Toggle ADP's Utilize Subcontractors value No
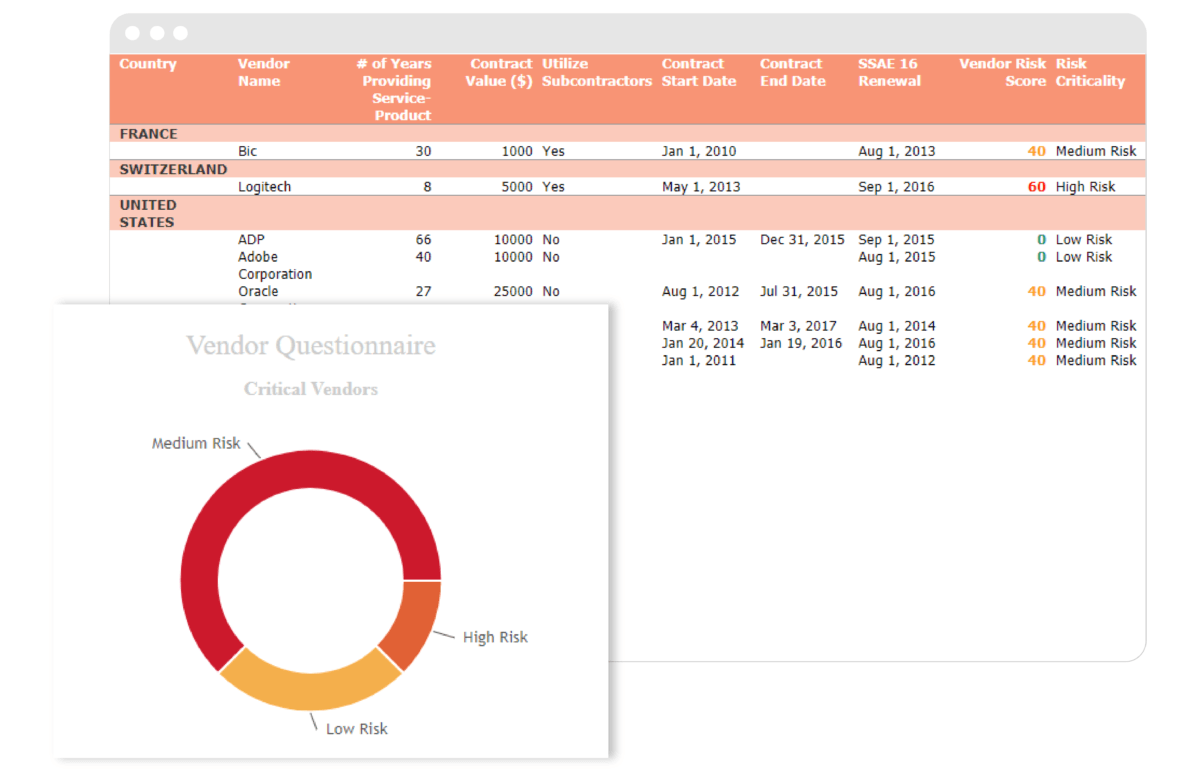The height and width of the screenshot is (771, 1200). coord(549,239)
